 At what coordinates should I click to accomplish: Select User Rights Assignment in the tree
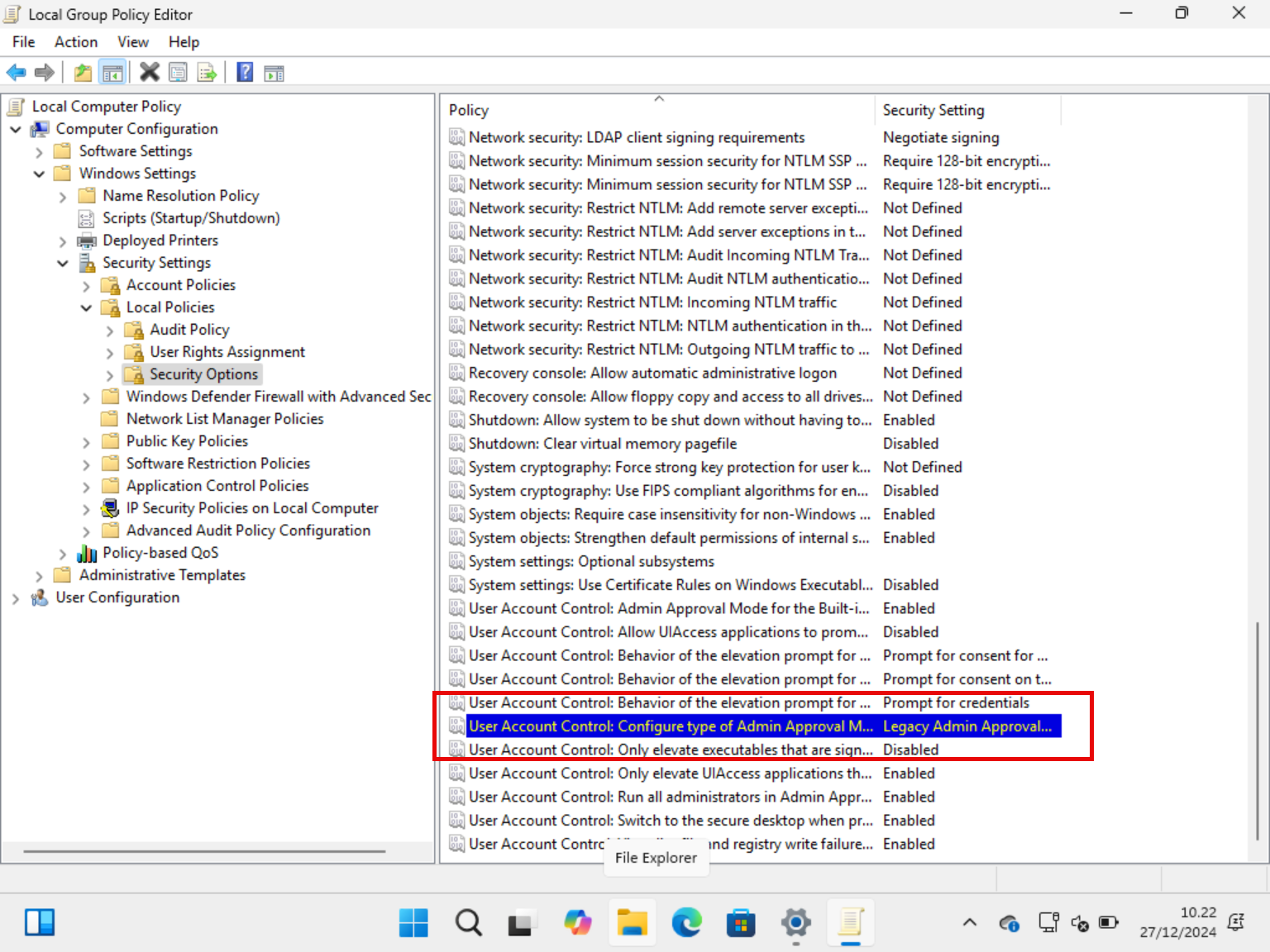[x=227, y=352]
